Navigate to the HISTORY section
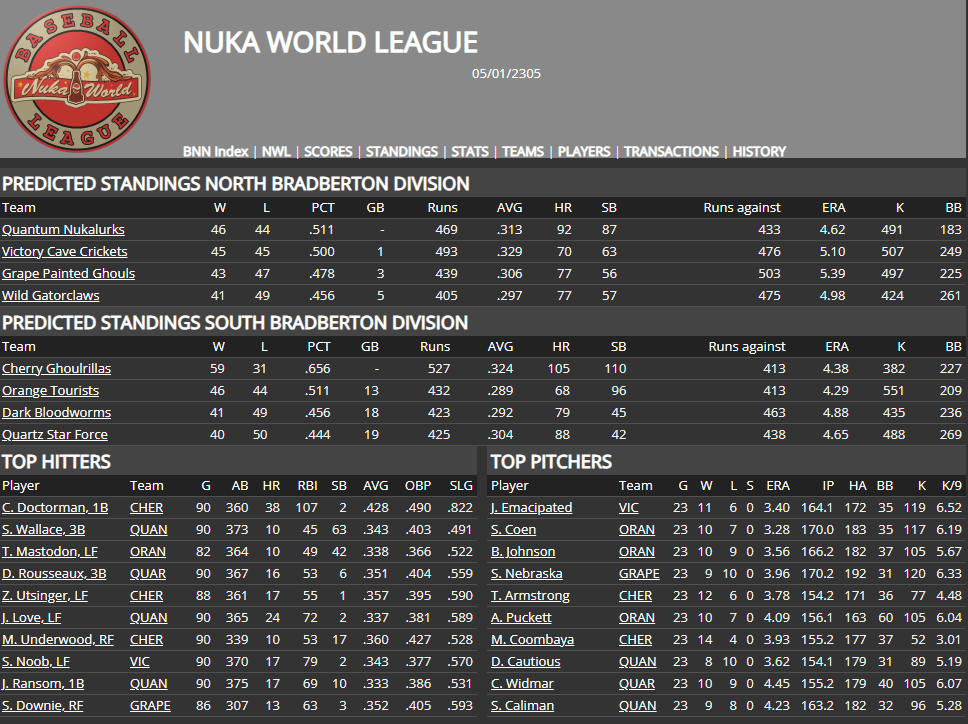Viewport: 968px width, 724px height. point(759,152)
